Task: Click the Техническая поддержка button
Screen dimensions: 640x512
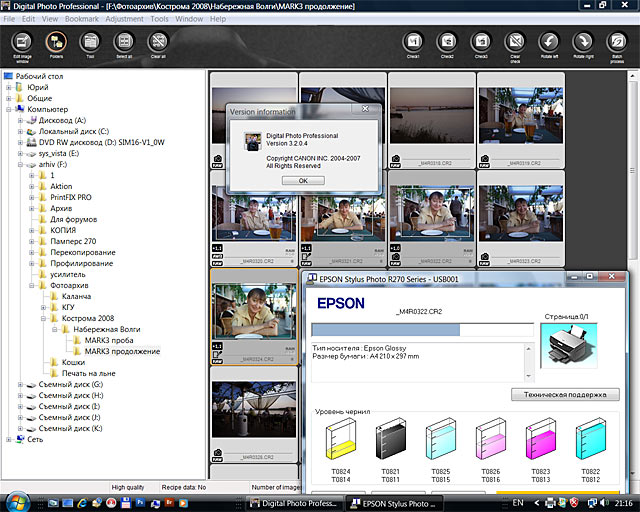Action: (x=565, y=395)
